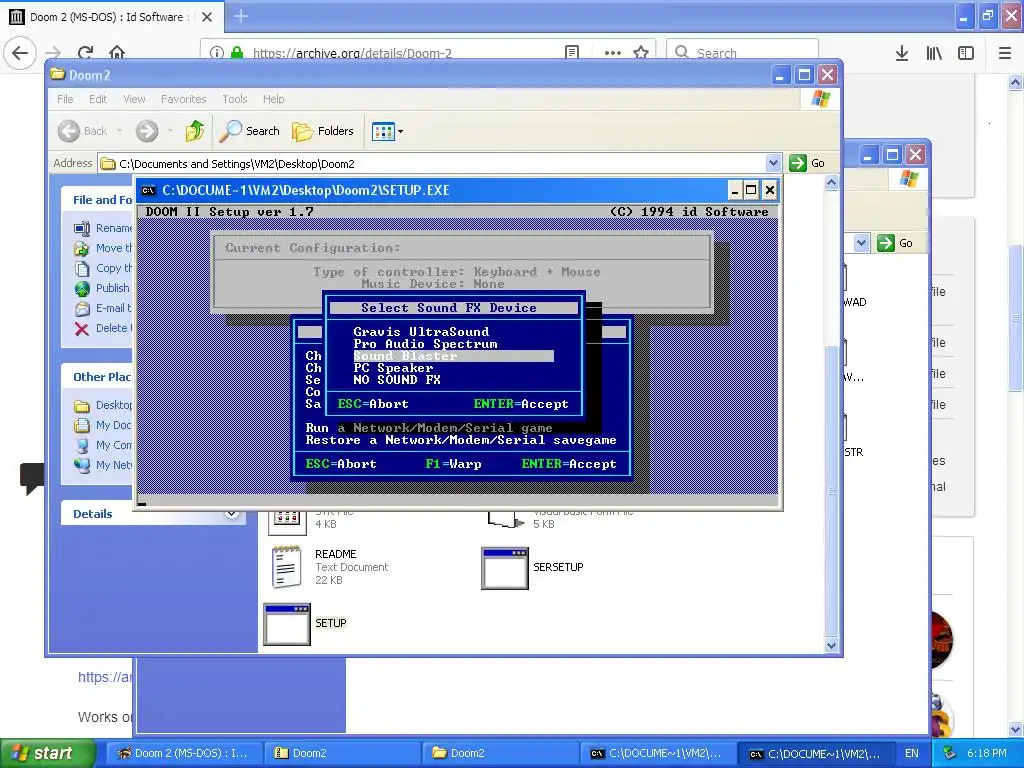Image resolution: width=1024 pixels, height=768 pixels.
Task: Click Copy this file task link
Action: pyautogui.click(x=114, y=268)
